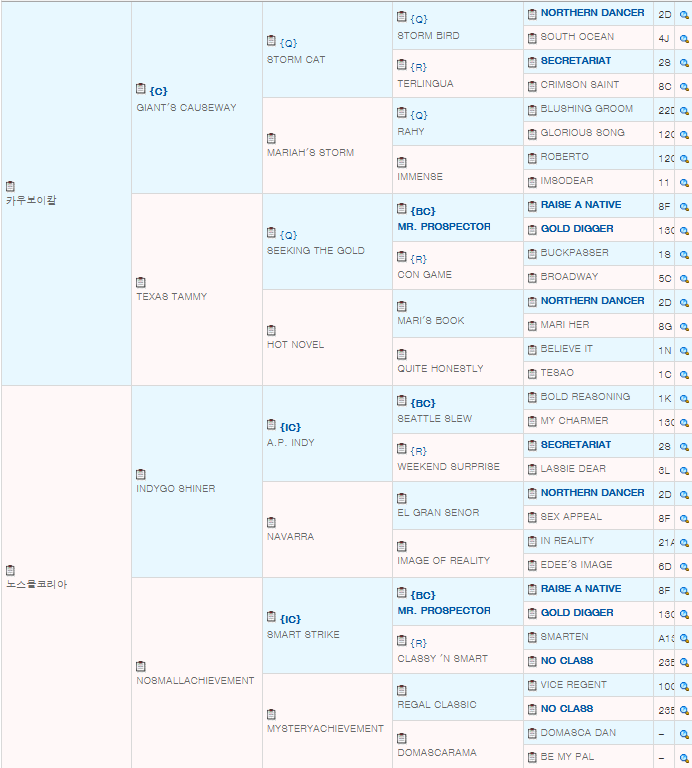692x768 pixels.
Task: Click the clipboard icon above SMART STRIKE
Action: coord(271,616)
